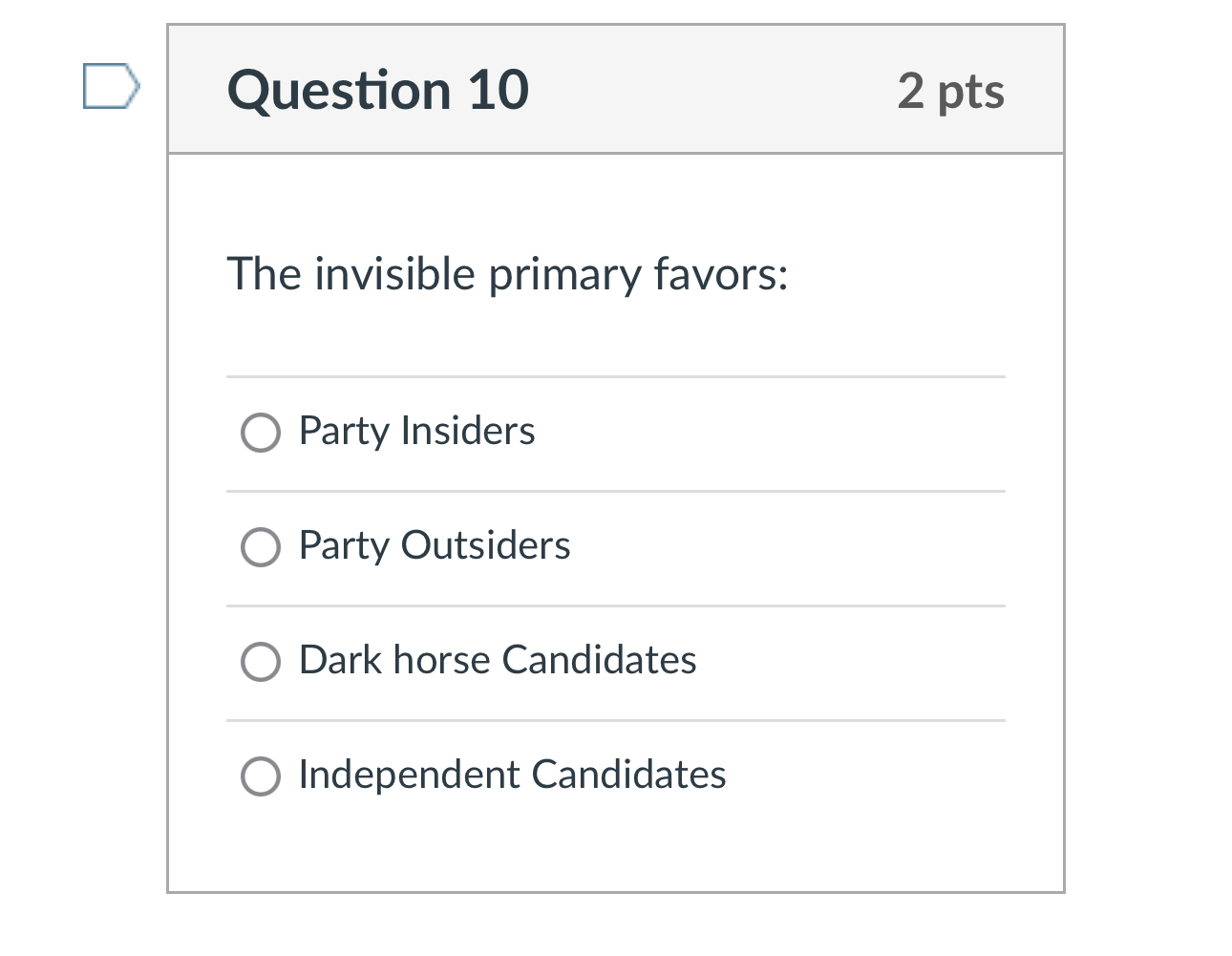1232x956 pixels.
Task: Click the Dark horse Candidates answer text
Action: [498, 660]
